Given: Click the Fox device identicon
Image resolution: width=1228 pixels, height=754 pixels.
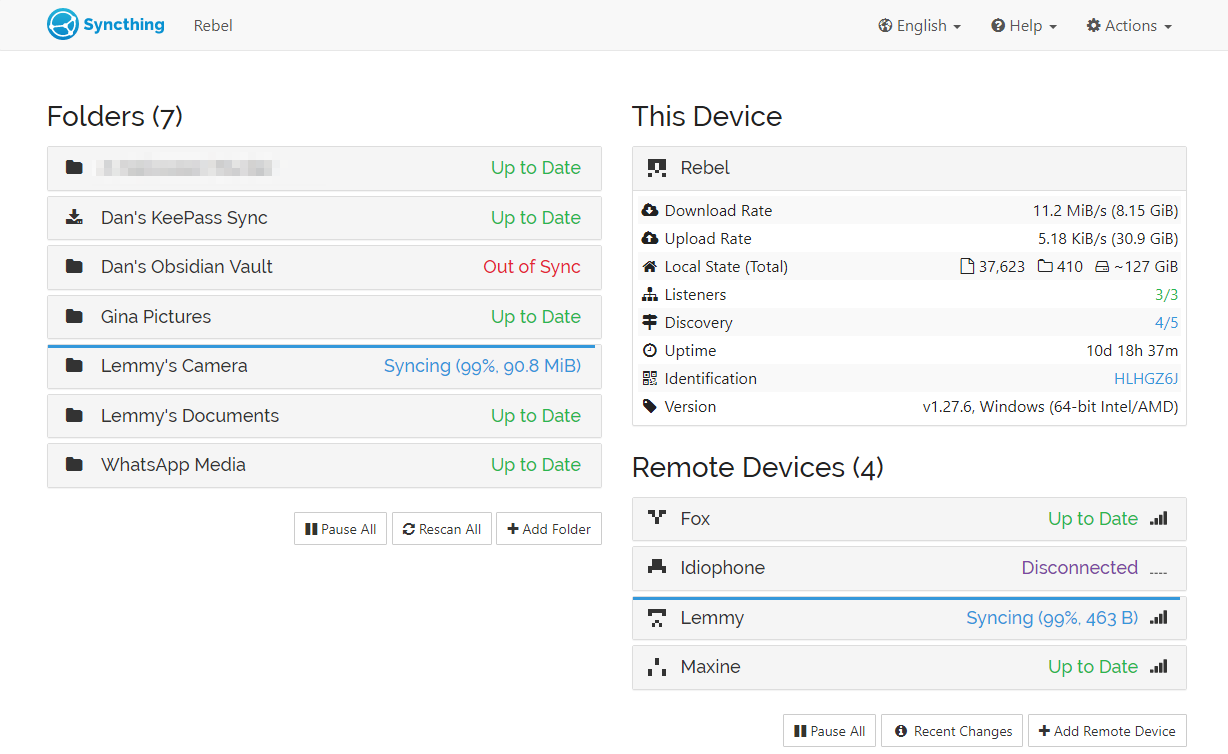Looking at the screenshot, I should point(656,518).
